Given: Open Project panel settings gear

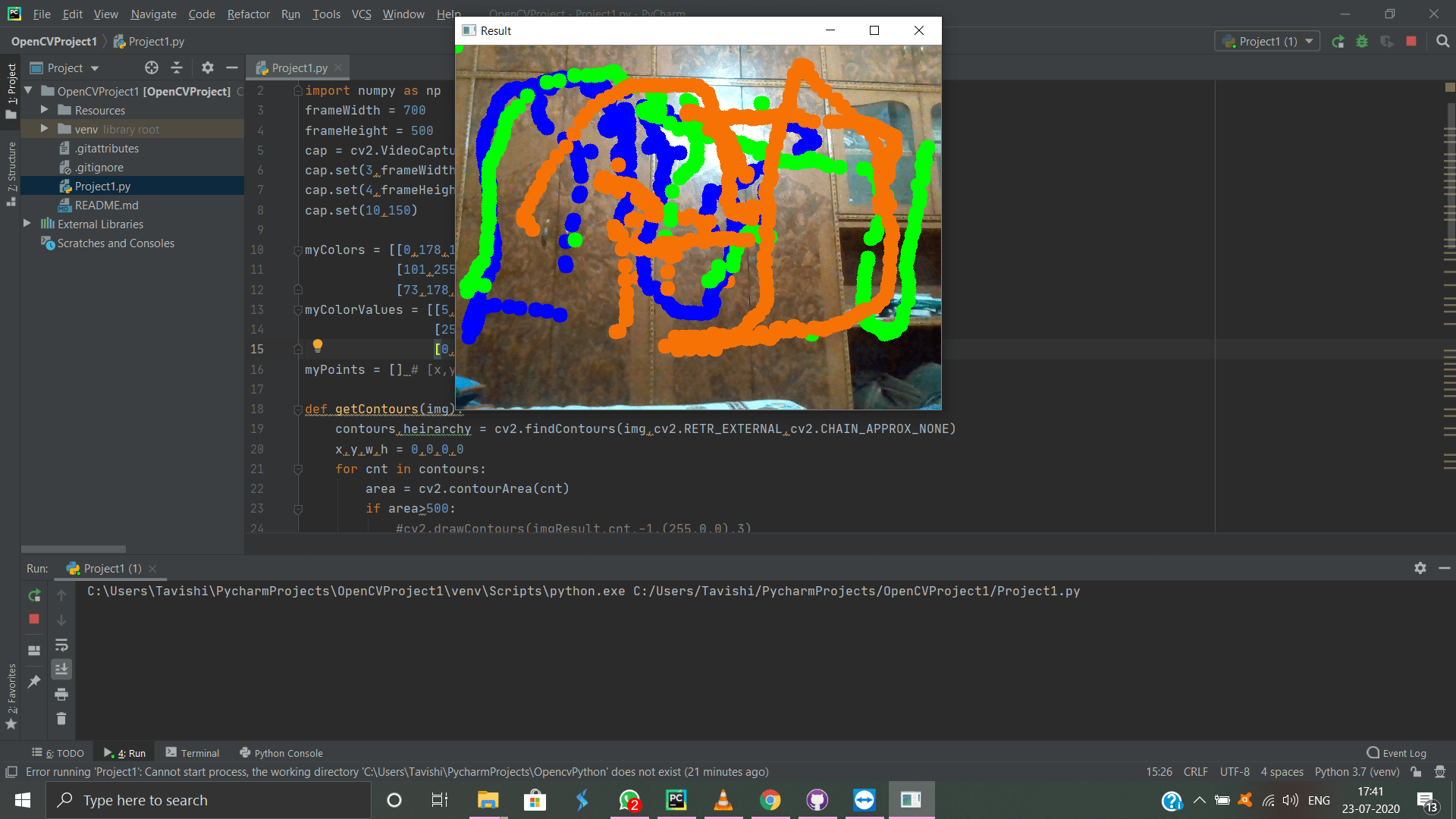Looking at the screenshot, I should coord(207,67).
